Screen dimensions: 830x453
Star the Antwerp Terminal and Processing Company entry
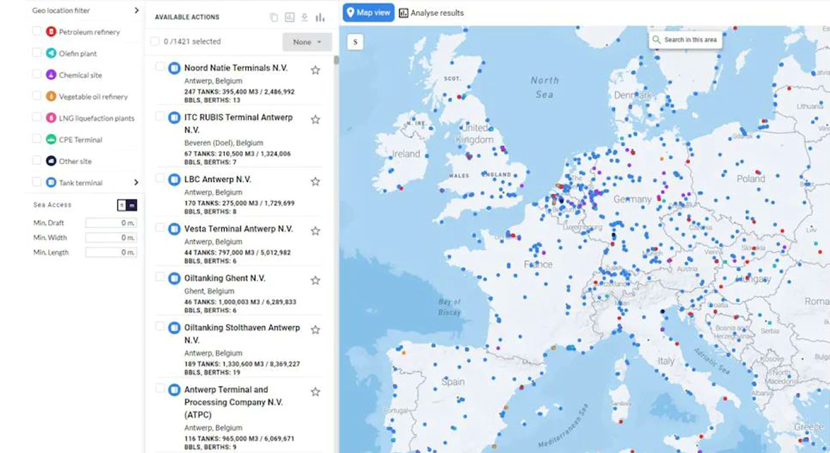[x=315, y=392]
